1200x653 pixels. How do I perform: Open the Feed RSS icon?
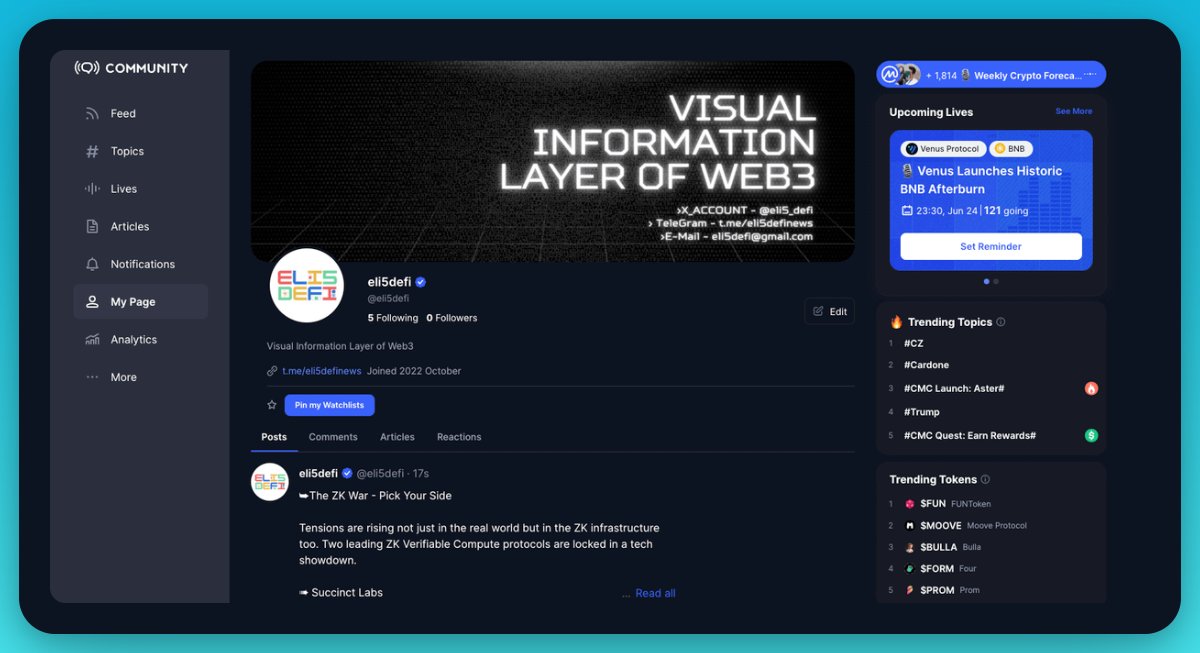click(x=92, y=114)
